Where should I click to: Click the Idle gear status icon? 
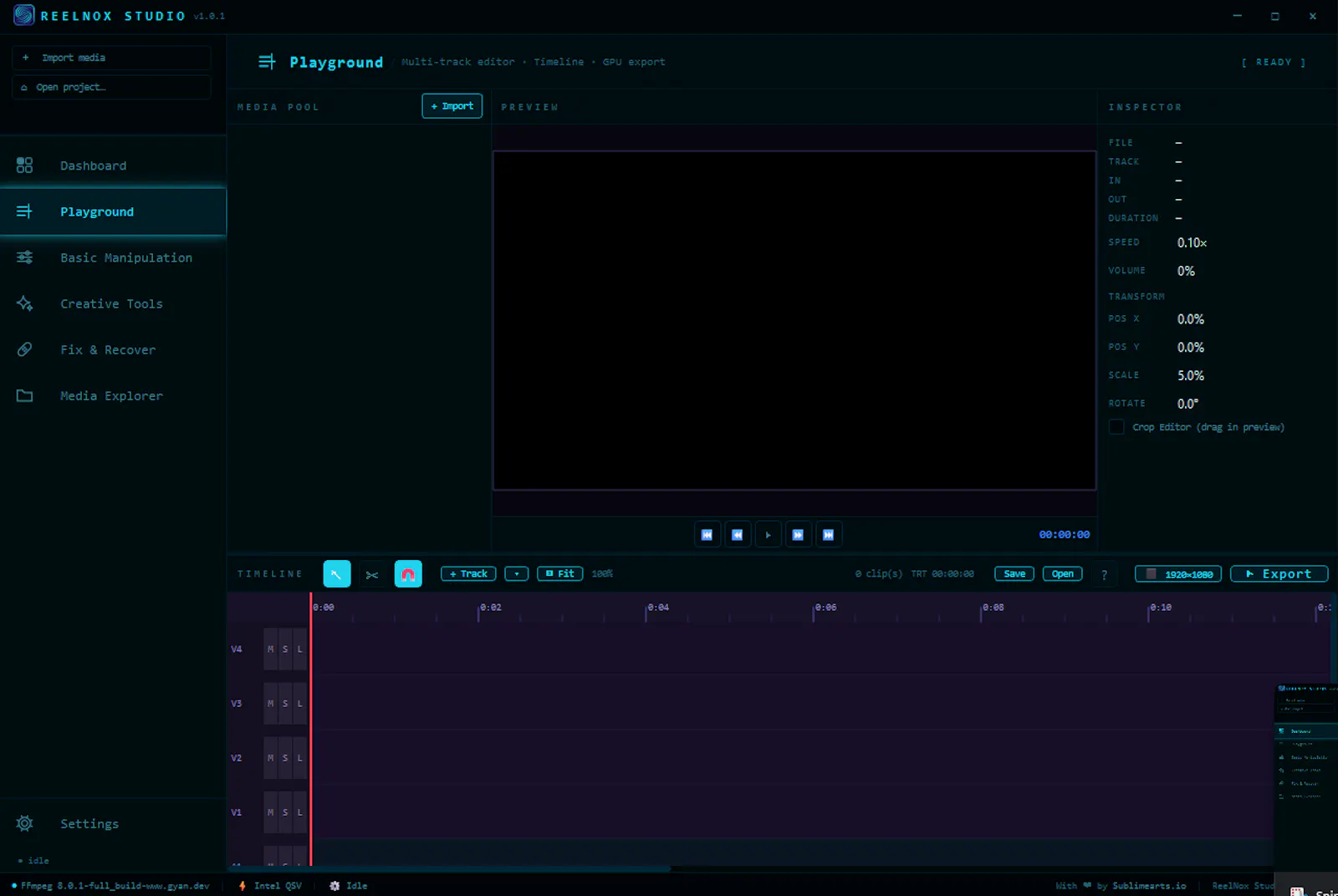coord(334,886)
